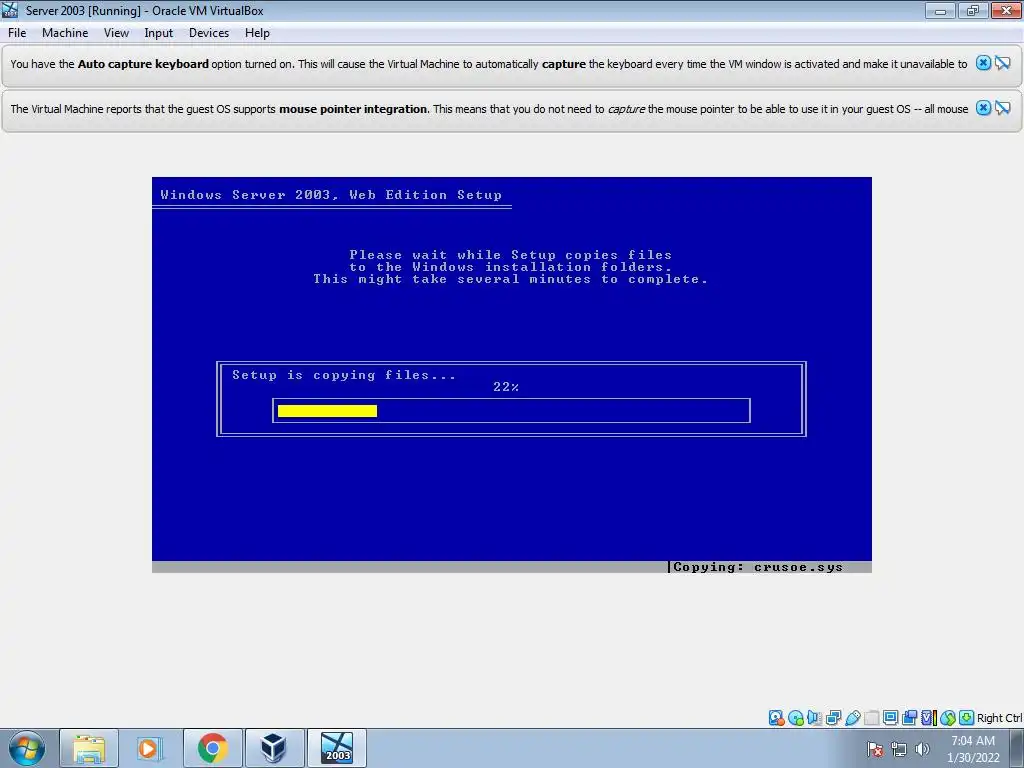This screenshot has width=1024, height=768.
Task: Open the Devices menu
Action: [209, 33]
